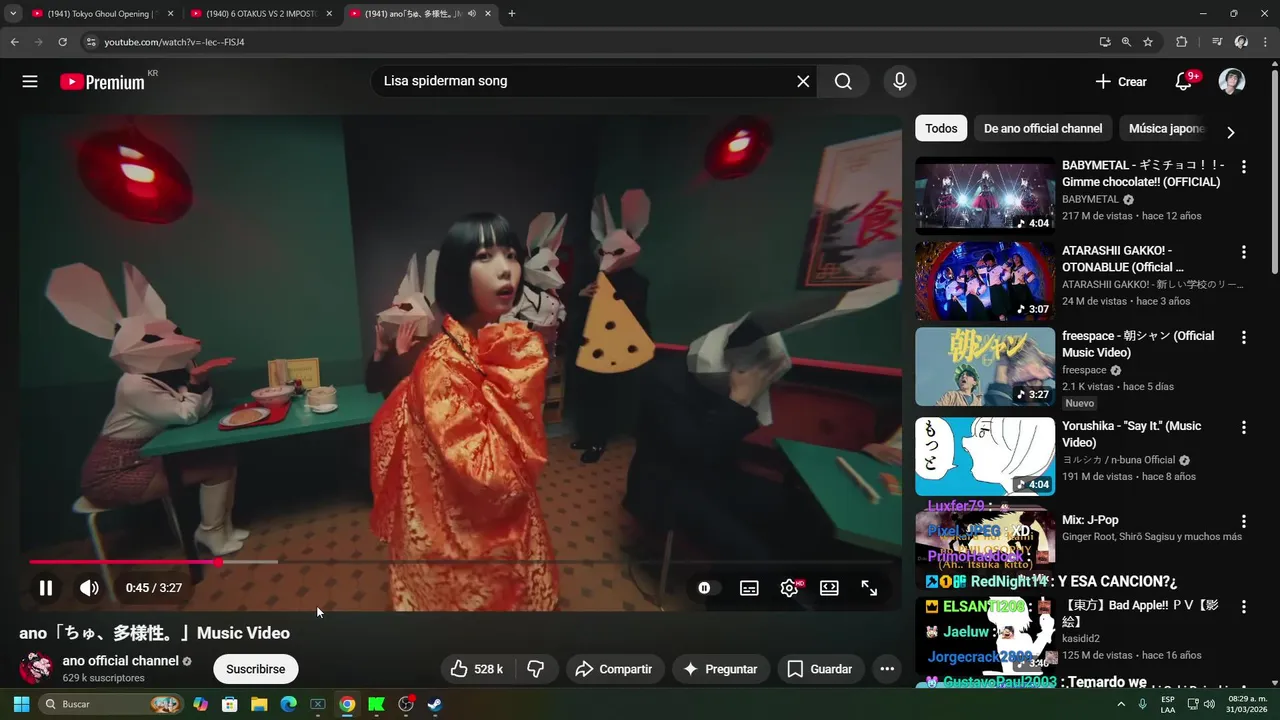Screen dimensions: 1280x720
Task: Open options for Yorushika video
Action: [1244, 427]
